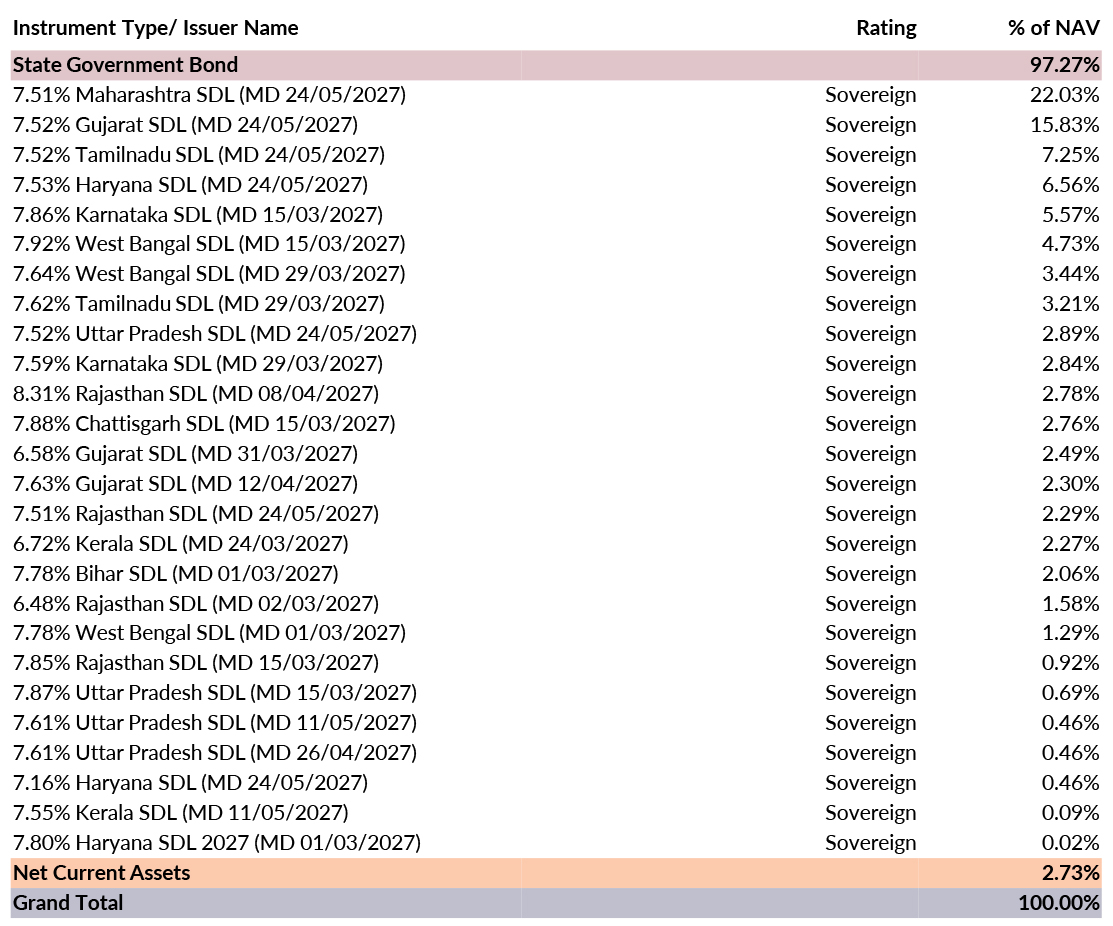Select the 6.72% Kerala SDL entry

pos(180,543)
